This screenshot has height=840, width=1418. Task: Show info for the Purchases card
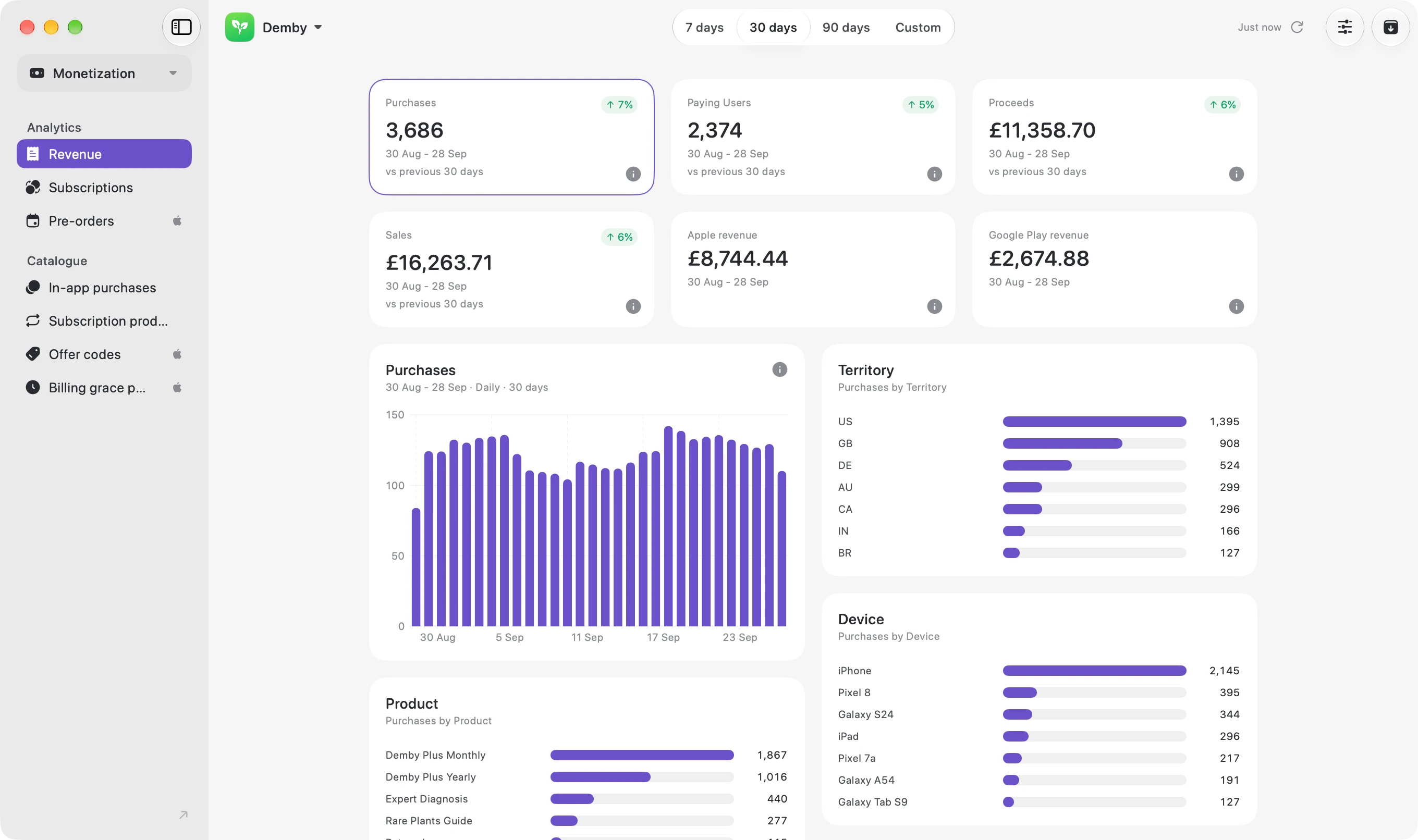pyautogui.click(x=633, y=174)
